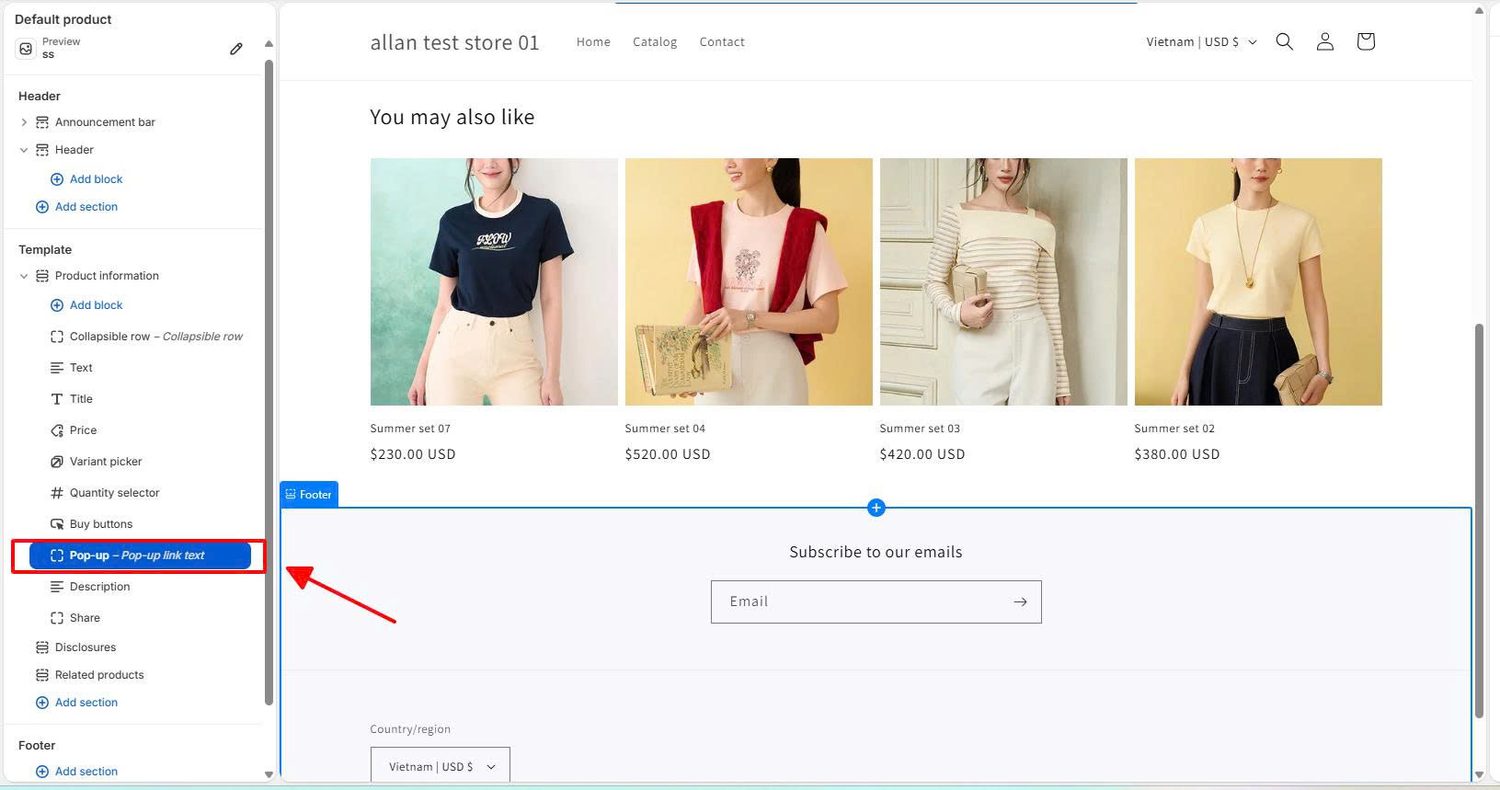Click the Disclosures section icon
Viewport: 1500px width, 790px height.
[x=42, y=647]
